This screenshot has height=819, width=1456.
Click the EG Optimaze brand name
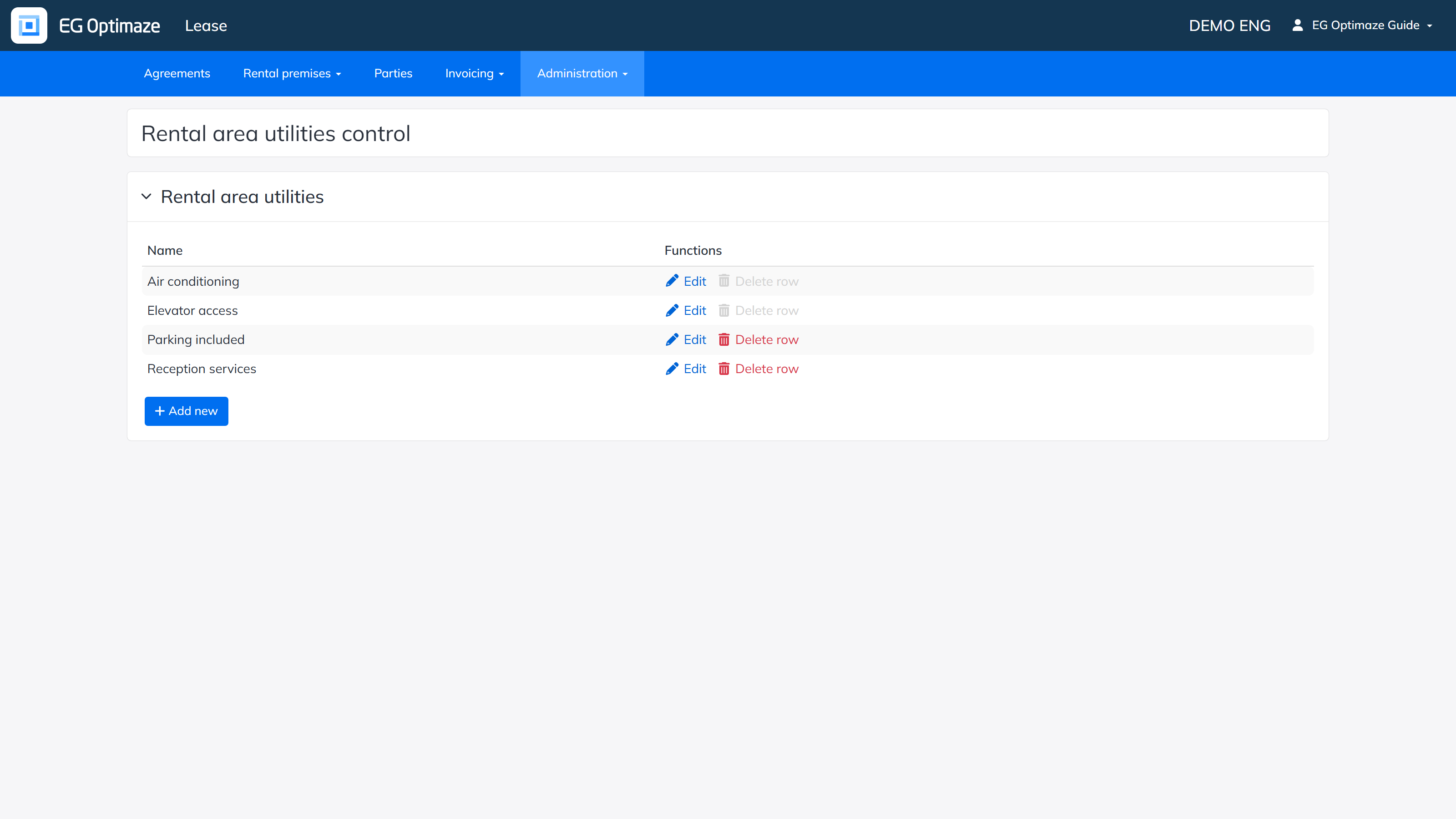[x=110, y=25]
